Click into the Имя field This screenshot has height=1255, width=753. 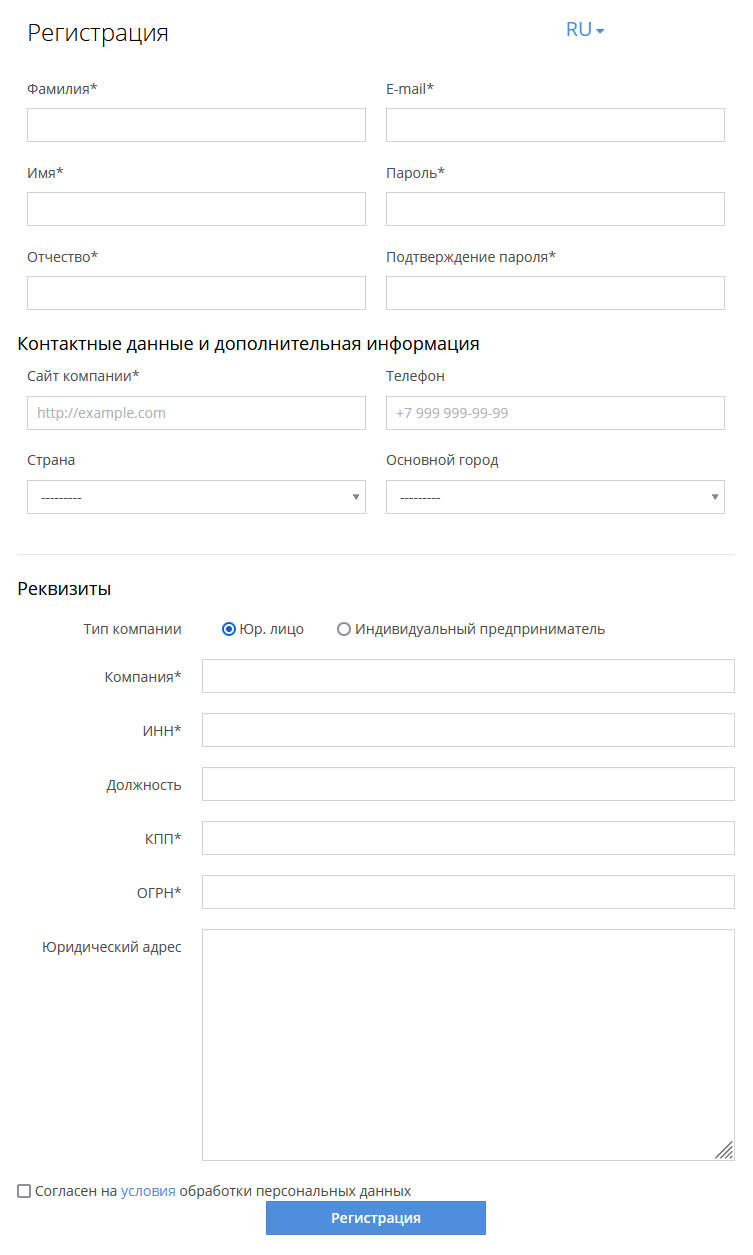(196, 209)
